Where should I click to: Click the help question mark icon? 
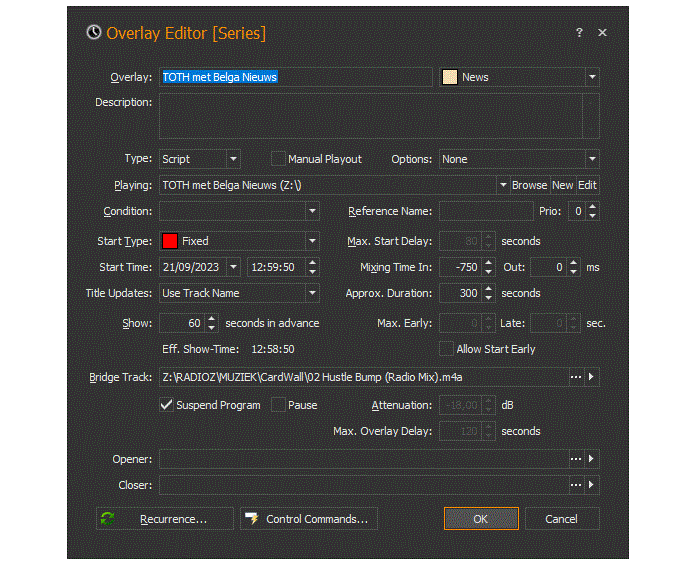click(x=579, y=33)
